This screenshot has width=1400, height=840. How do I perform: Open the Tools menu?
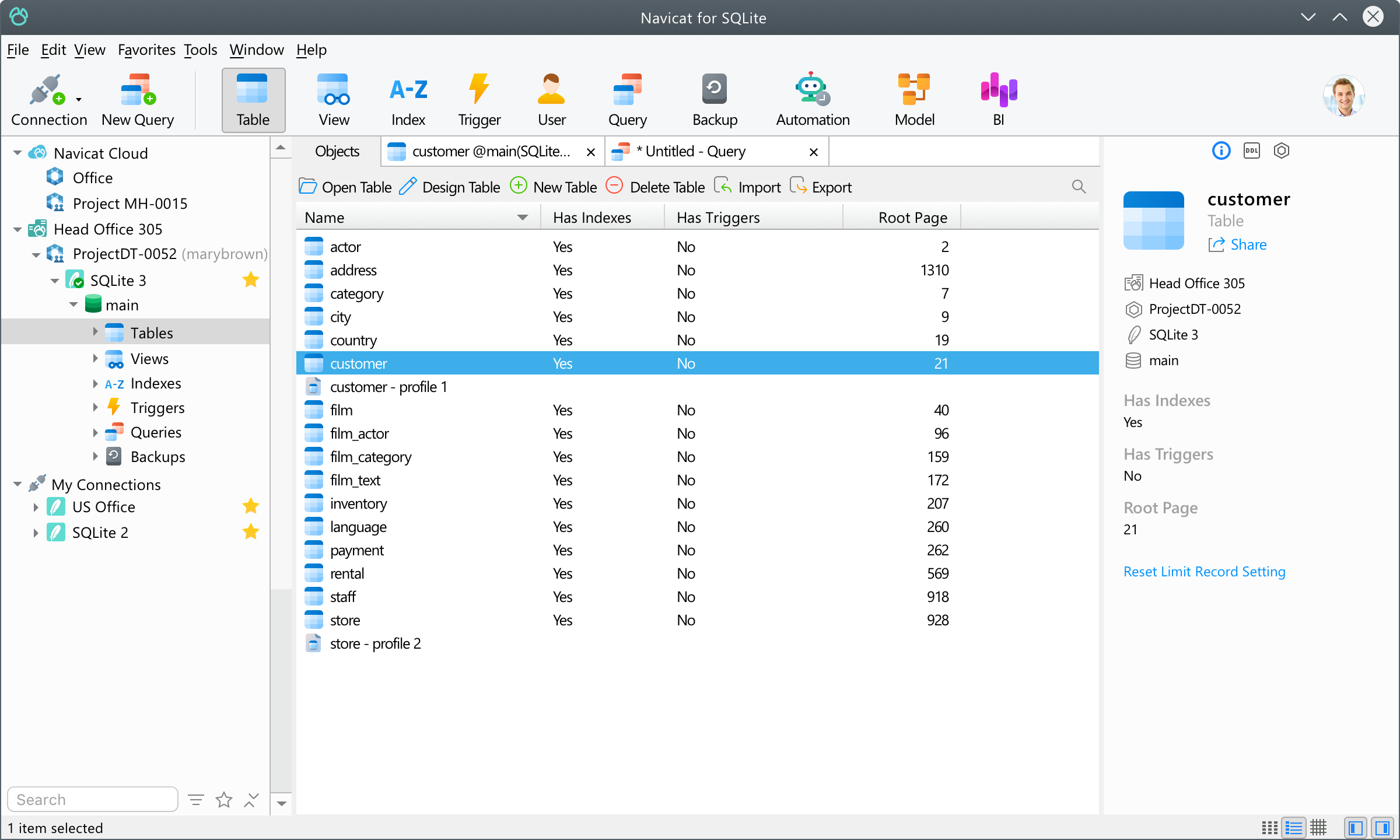tap(199, 50)
